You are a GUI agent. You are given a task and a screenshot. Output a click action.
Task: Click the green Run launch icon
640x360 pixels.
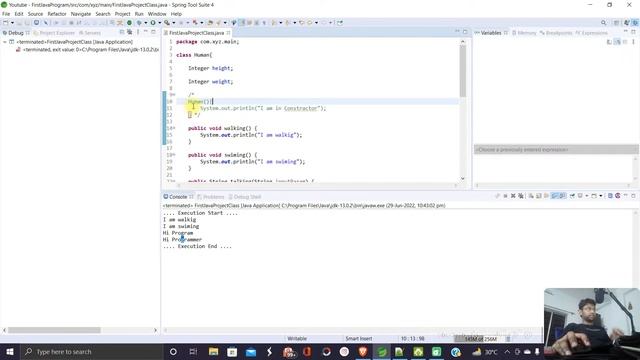(x=153, y=23)
